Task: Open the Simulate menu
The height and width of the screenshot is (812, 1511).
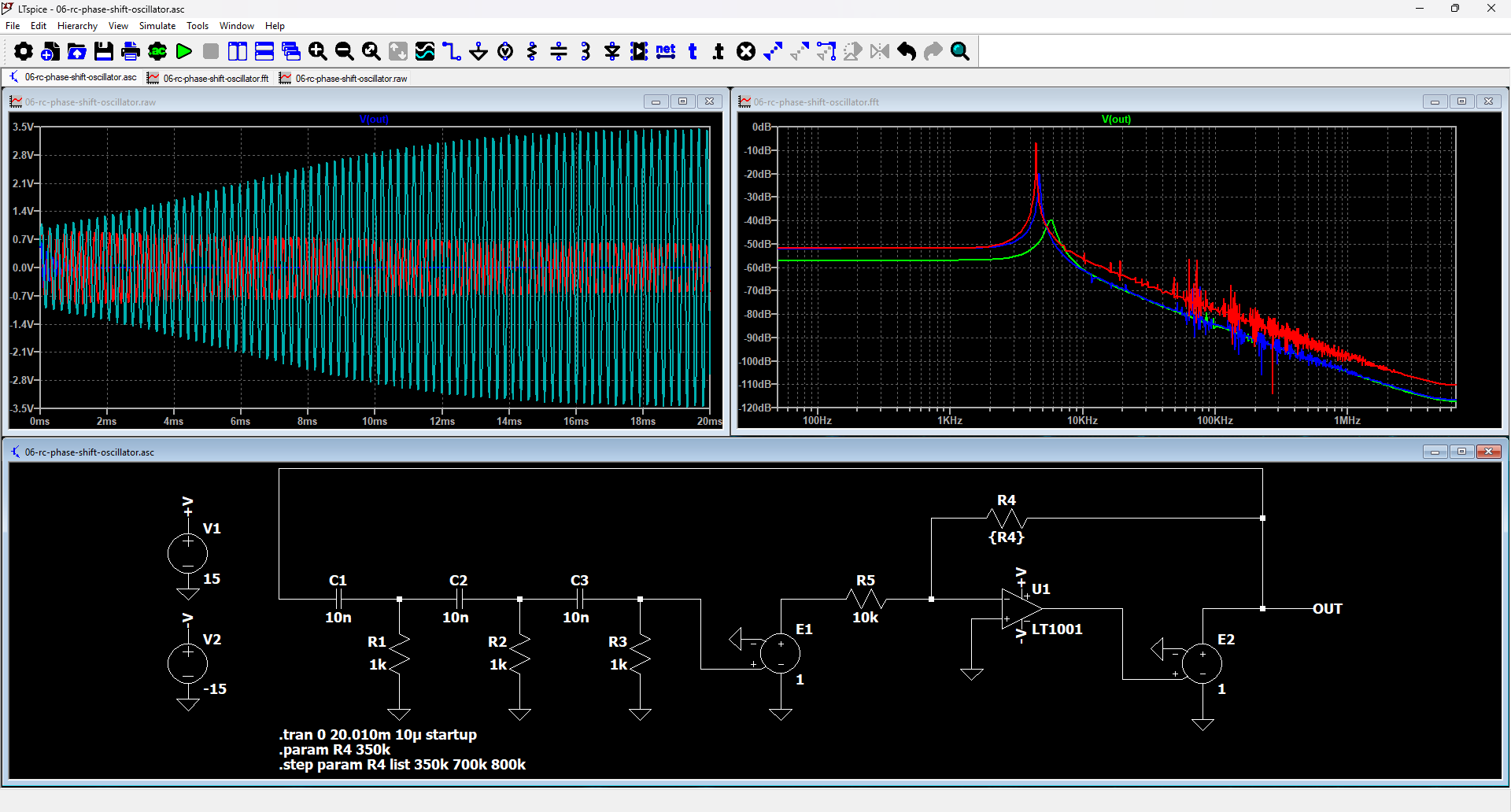Action: coord(157,26)
